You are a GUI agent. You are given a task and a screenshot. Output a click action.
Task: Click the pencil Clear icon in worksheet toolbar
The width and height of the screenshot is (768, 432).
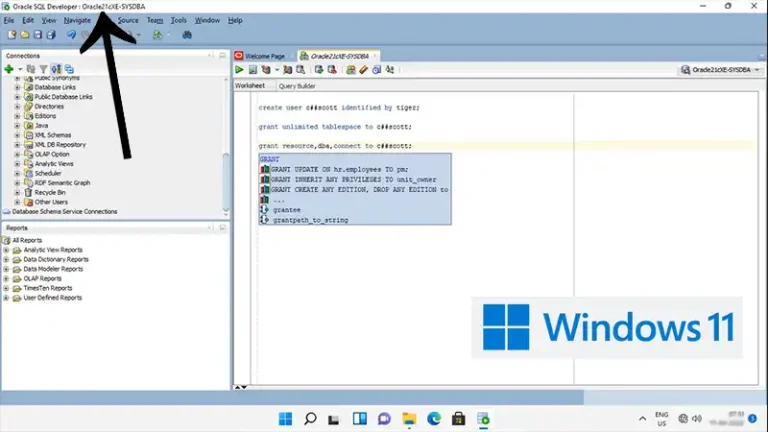363,70
